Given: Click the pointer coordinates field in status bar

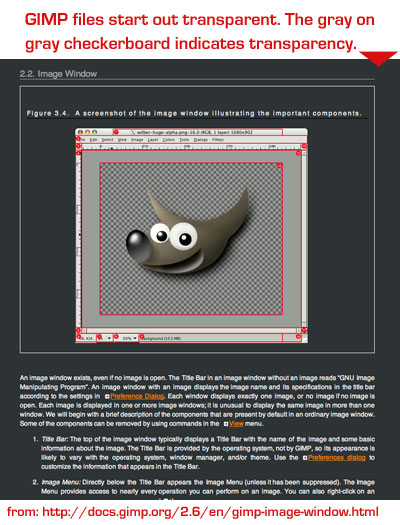Looking at the screenshot, I should pos(86,339).
